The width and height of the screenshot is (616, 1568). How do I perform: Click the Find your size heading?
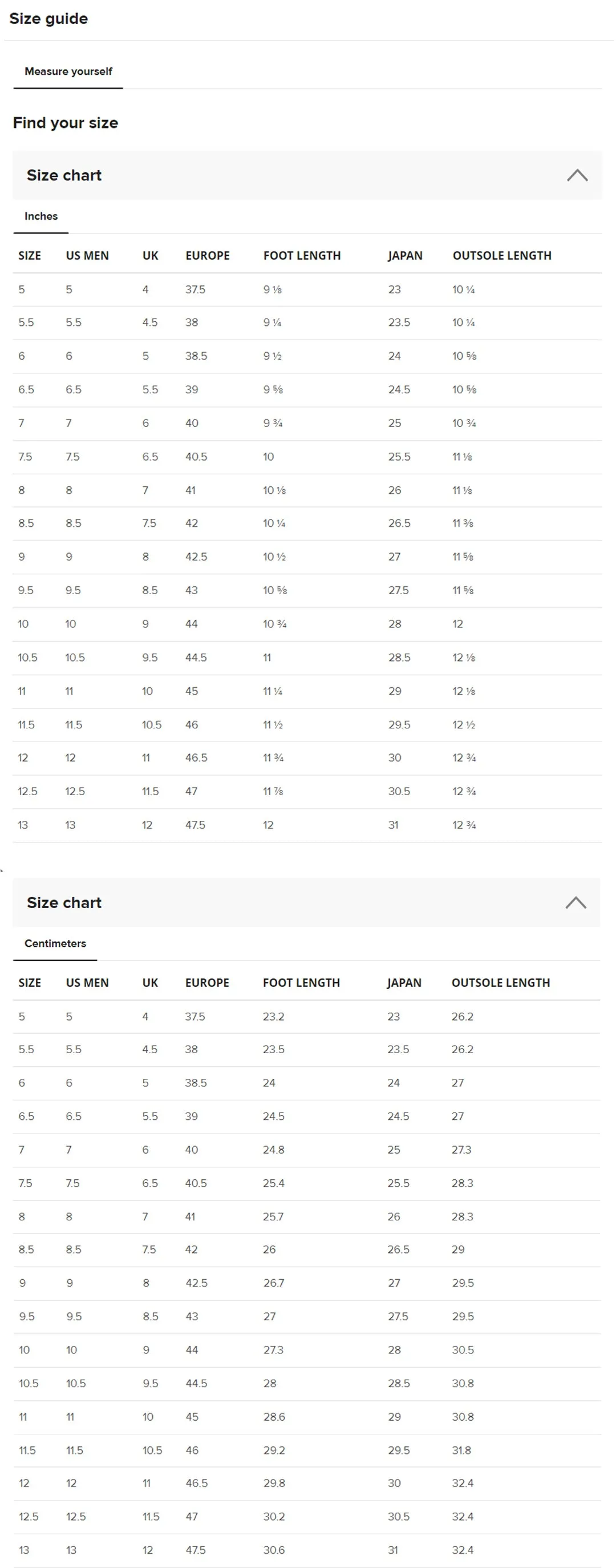click(x=66, y=123)
